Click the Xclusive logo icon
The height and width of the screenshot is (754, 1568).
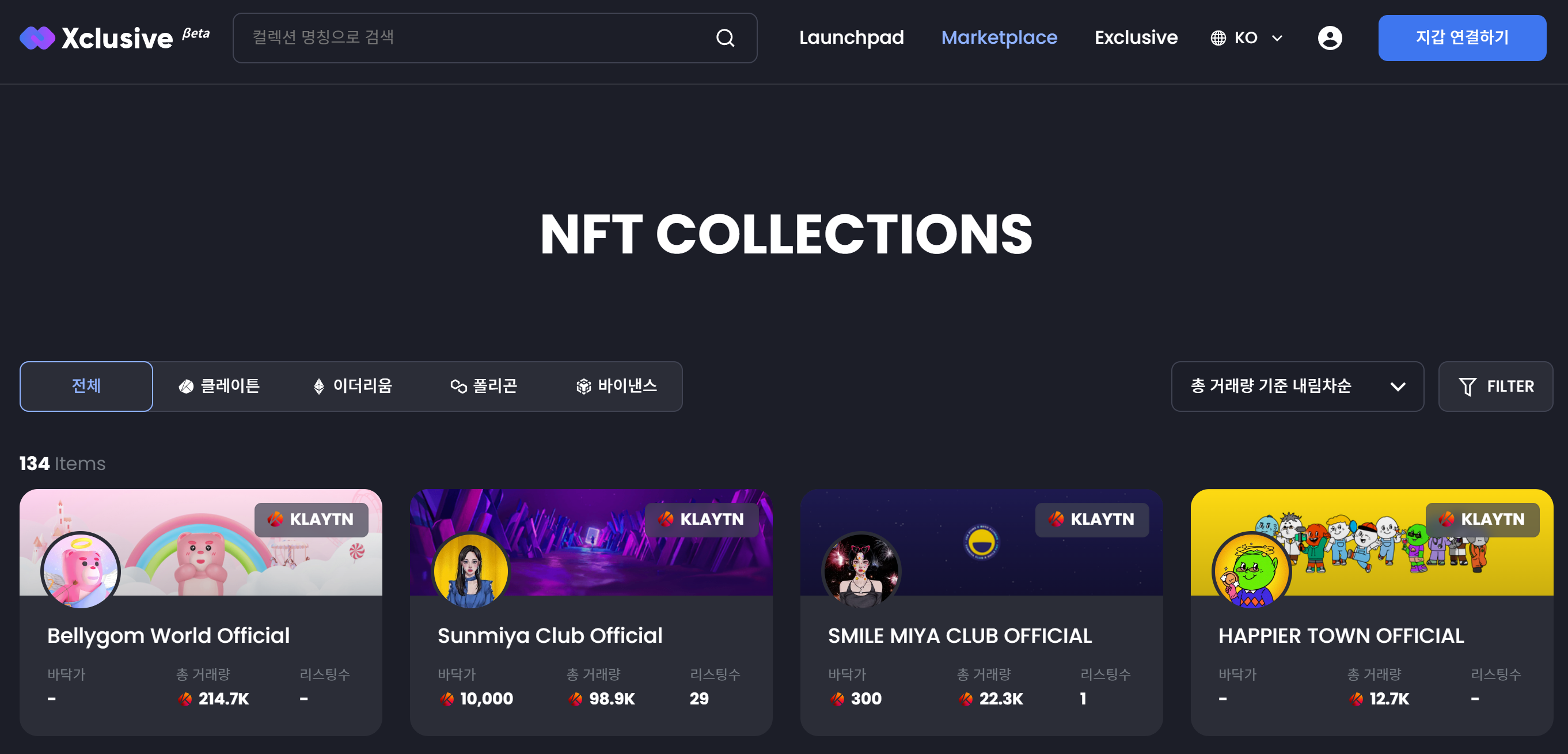click(x=37, y=38)
